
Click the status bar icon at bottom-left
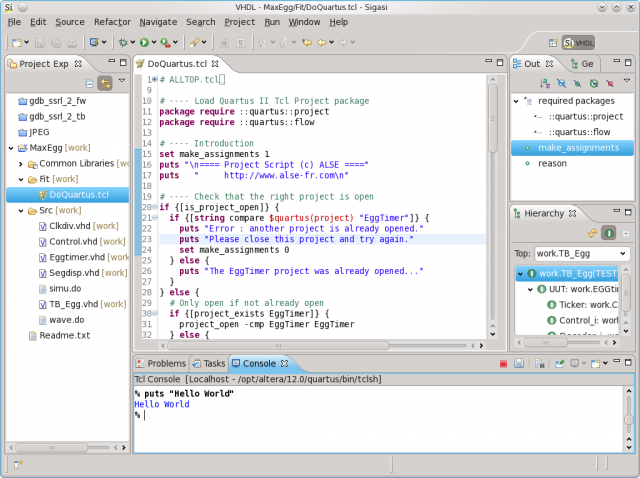point(18,464)
